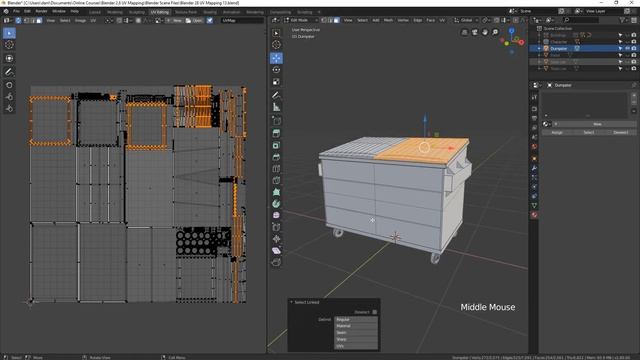Choose the Select Box tool in 3D viewport
The image size is (640, 360).
point(276,33)
